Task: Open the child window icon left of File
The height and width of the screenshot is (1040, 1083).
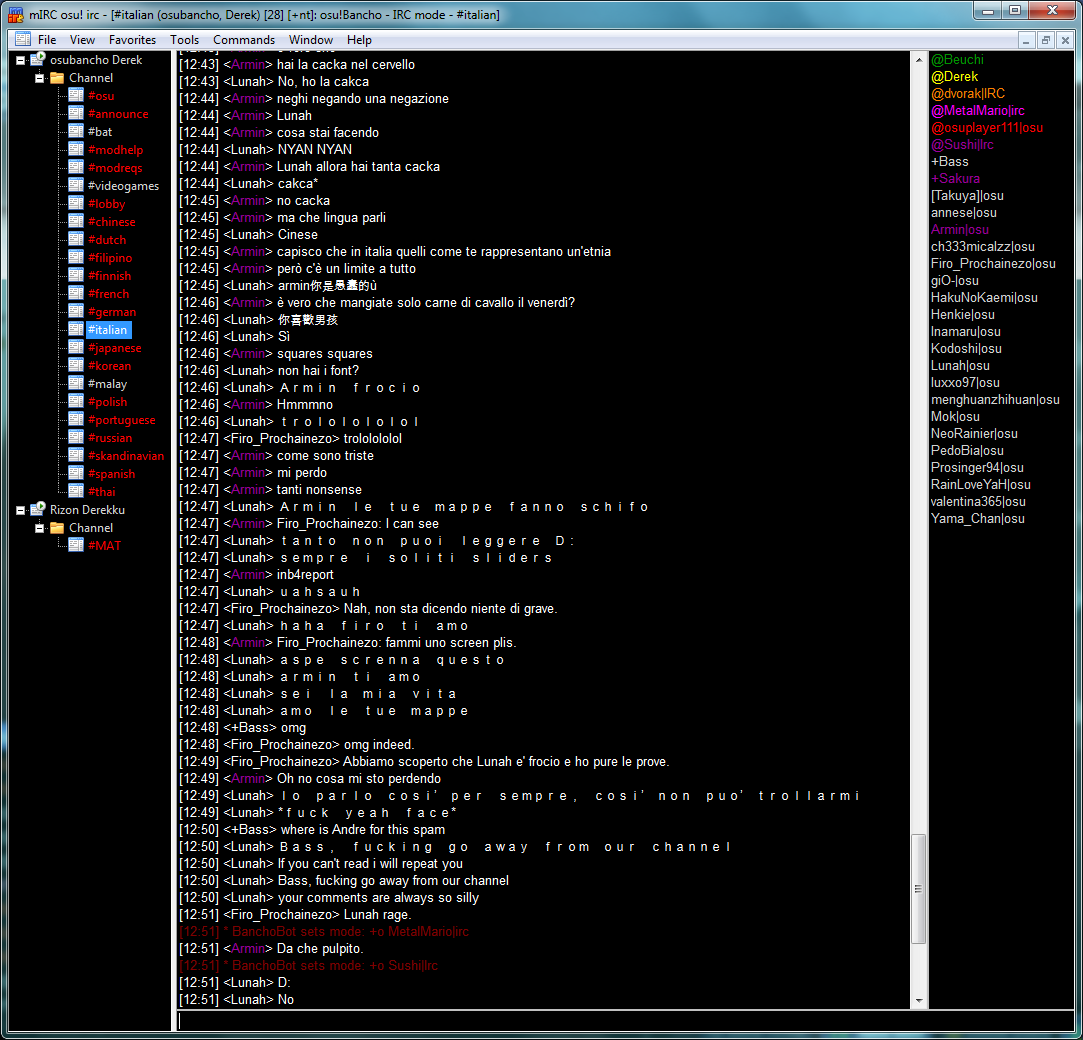Action: (x=22, y=40)
